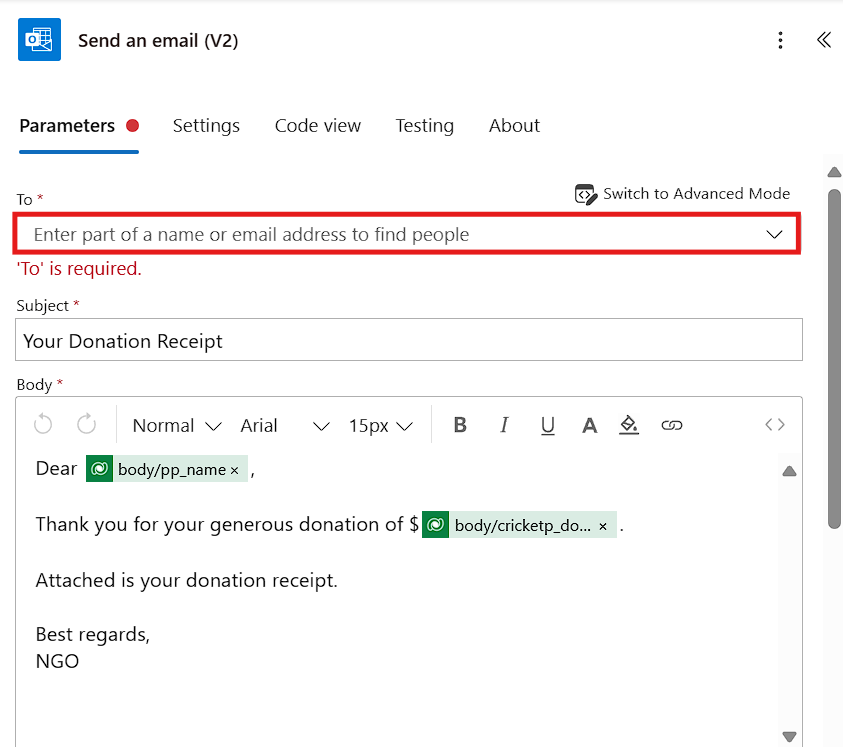Open the text color picker icon
The image size is (843, 747).
pyautogui.click(x=589, y=425)
